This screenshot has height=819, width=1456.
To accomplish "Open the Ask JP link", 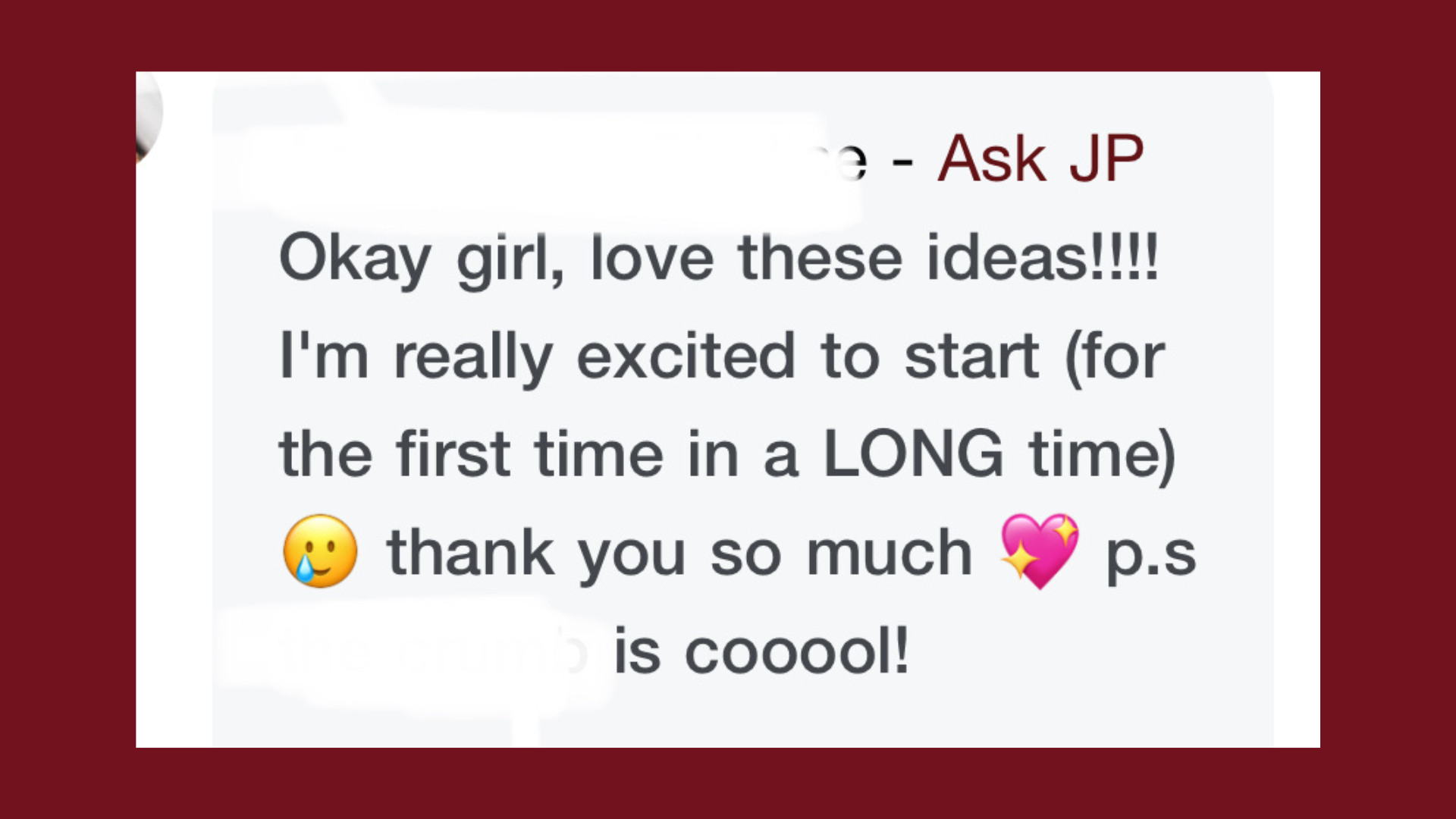I will point(1040,159).
